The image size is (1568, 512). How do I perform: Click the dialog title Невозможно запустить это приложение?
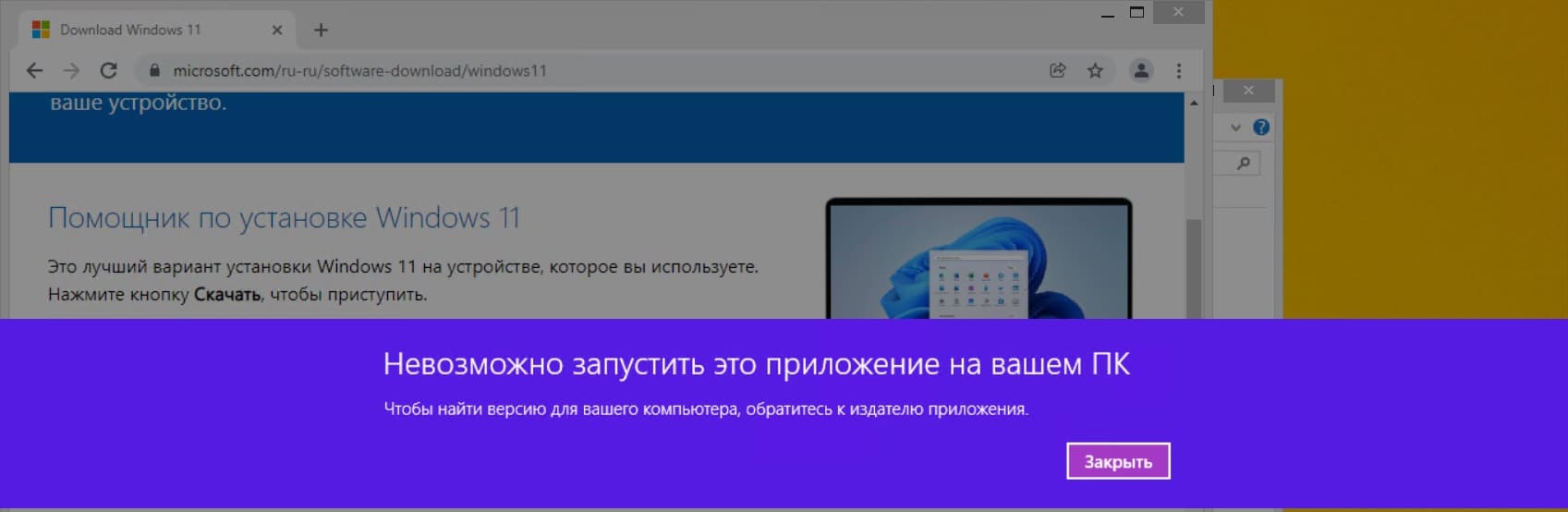(x=756, y=364)
